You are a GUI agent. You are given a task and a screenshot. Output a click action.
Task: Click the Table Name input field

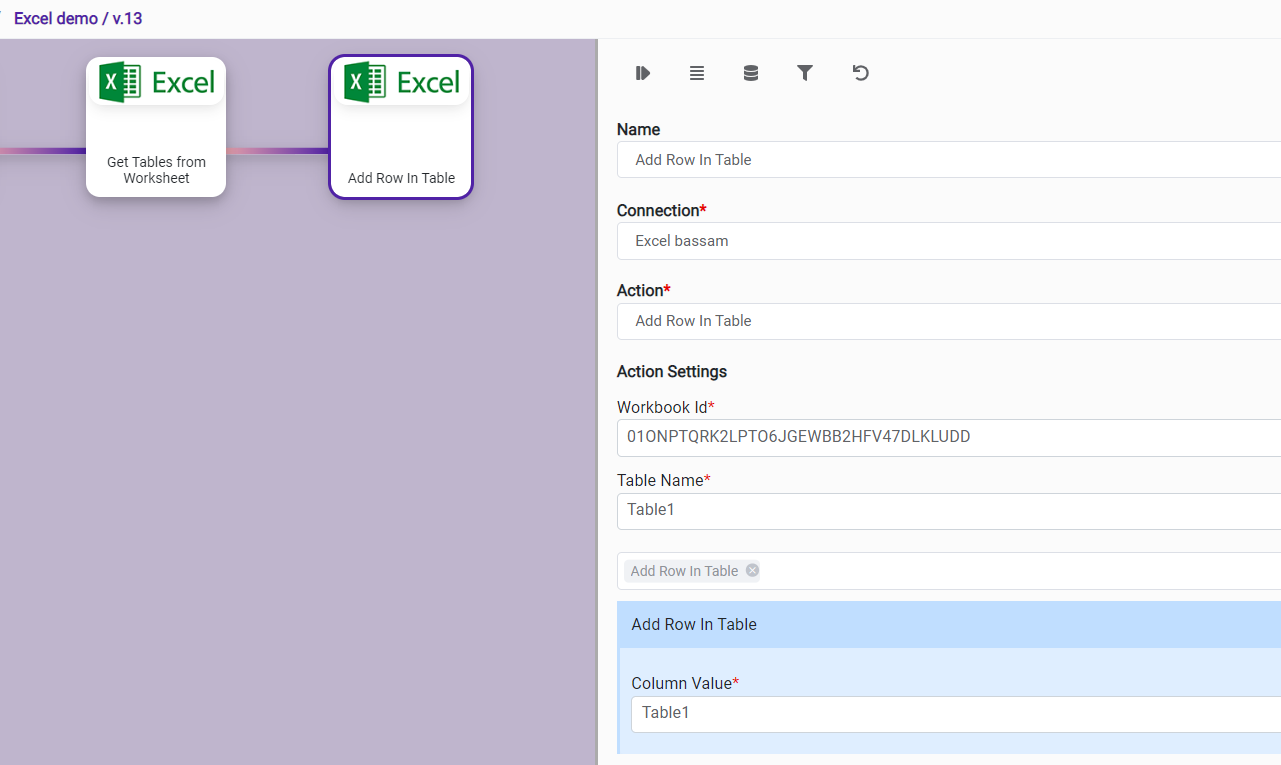click(948, 510)
